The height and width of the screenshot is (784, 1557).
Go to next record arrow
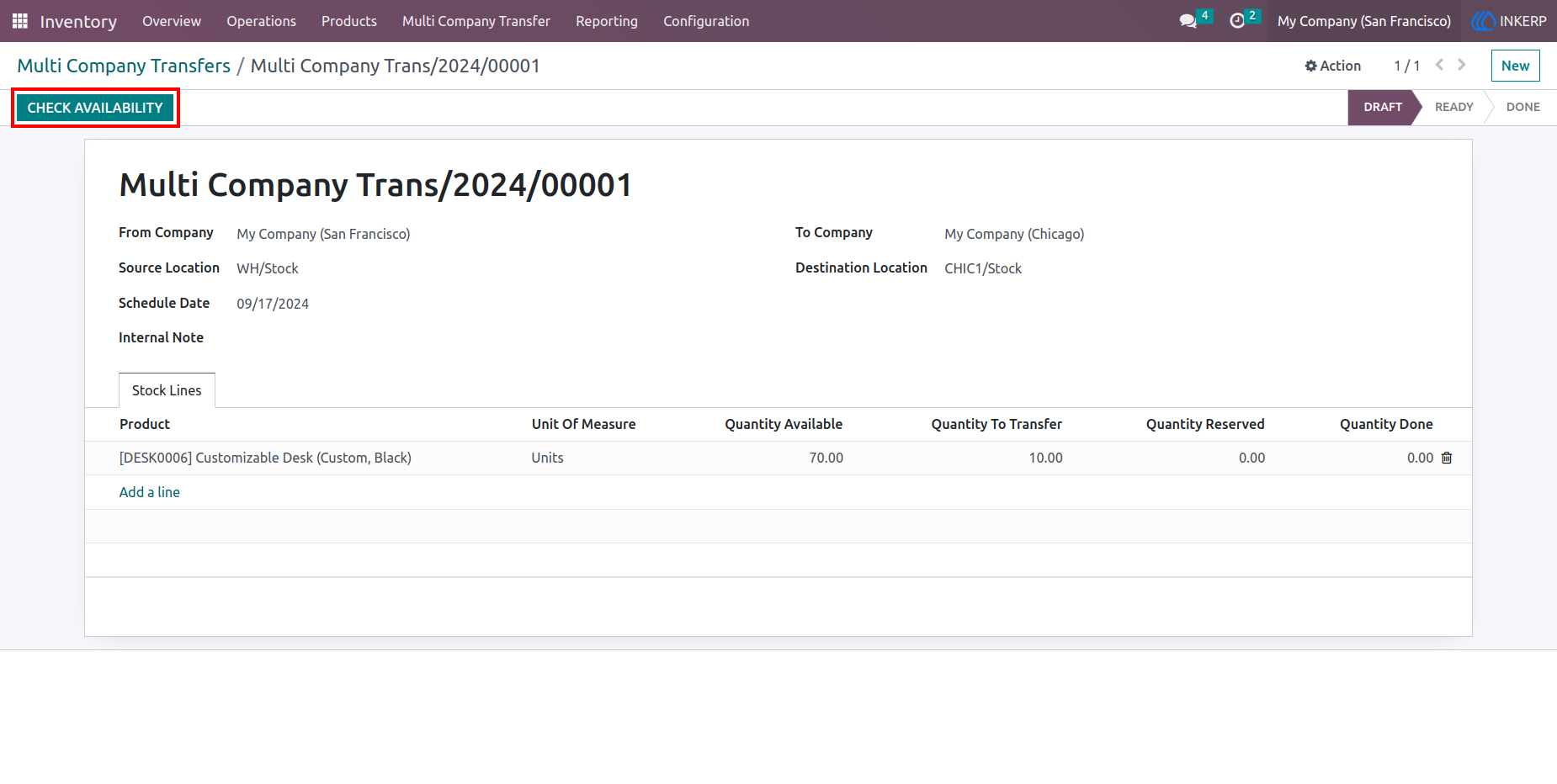coord(1462,65)
